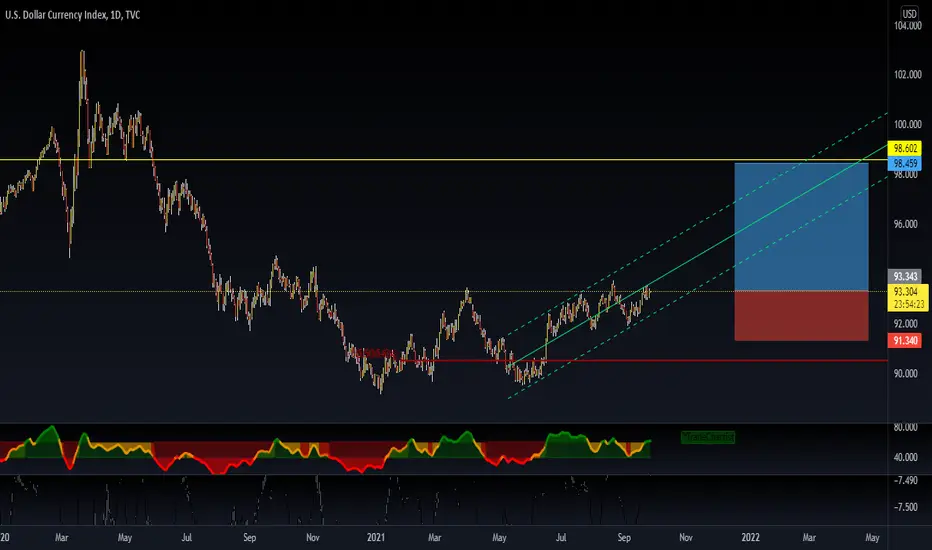Click the 104.000 price axis value

[x=907, y=26]
